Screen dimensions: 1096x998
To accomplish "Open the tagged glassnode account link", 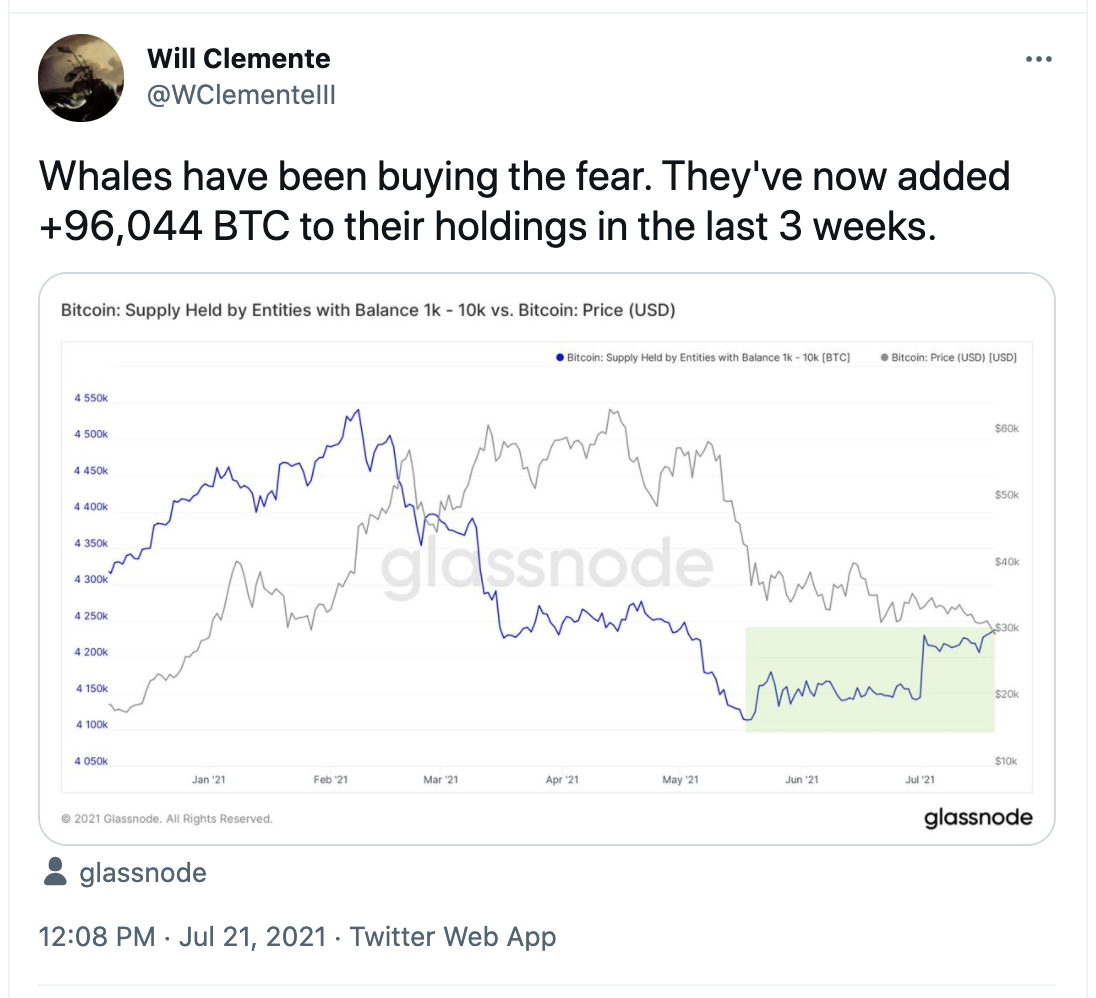I will (x=142, y=873).
